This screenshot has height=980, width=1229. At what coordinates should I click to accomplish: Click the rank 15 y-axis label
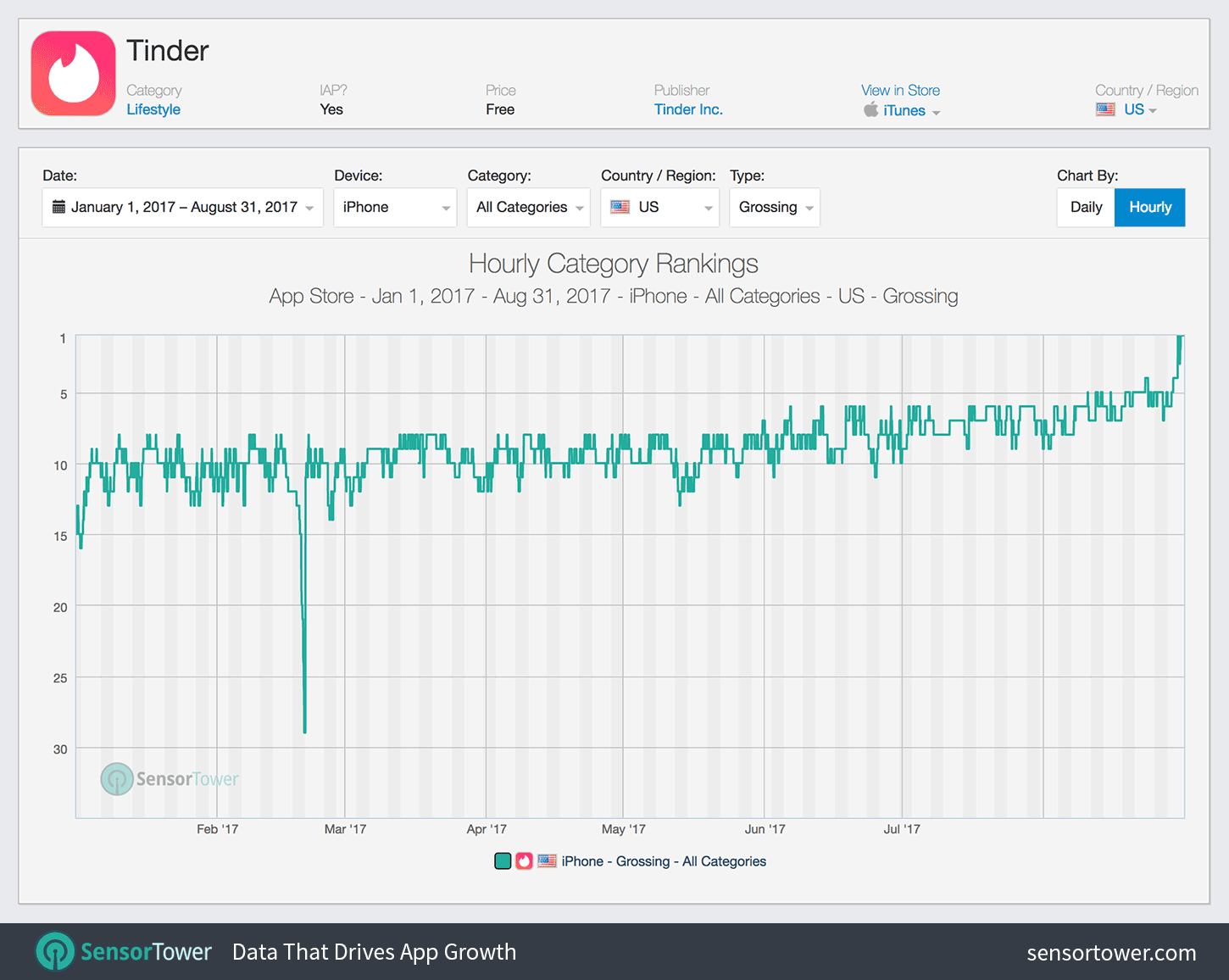tap(60, 536)
